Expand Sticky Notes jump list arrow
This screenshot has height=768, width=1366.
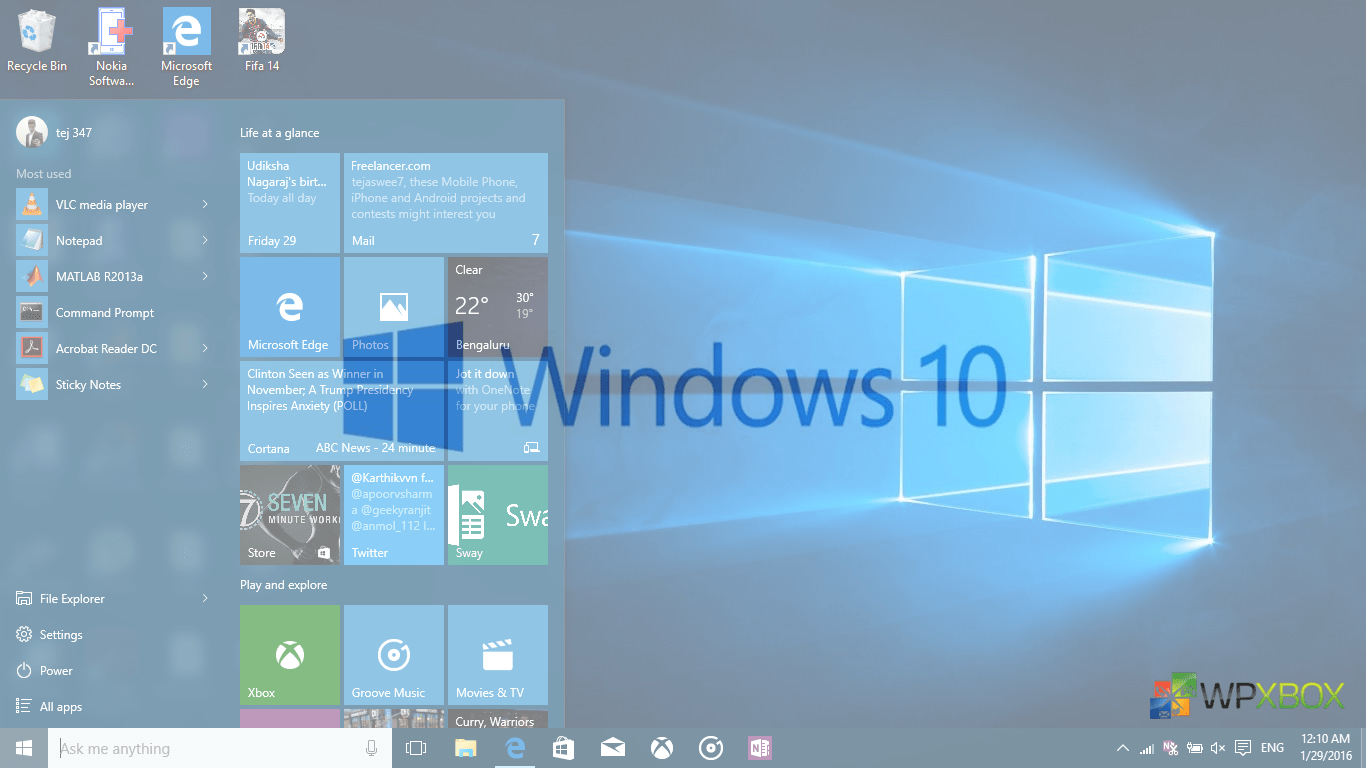tap(205, 385)
